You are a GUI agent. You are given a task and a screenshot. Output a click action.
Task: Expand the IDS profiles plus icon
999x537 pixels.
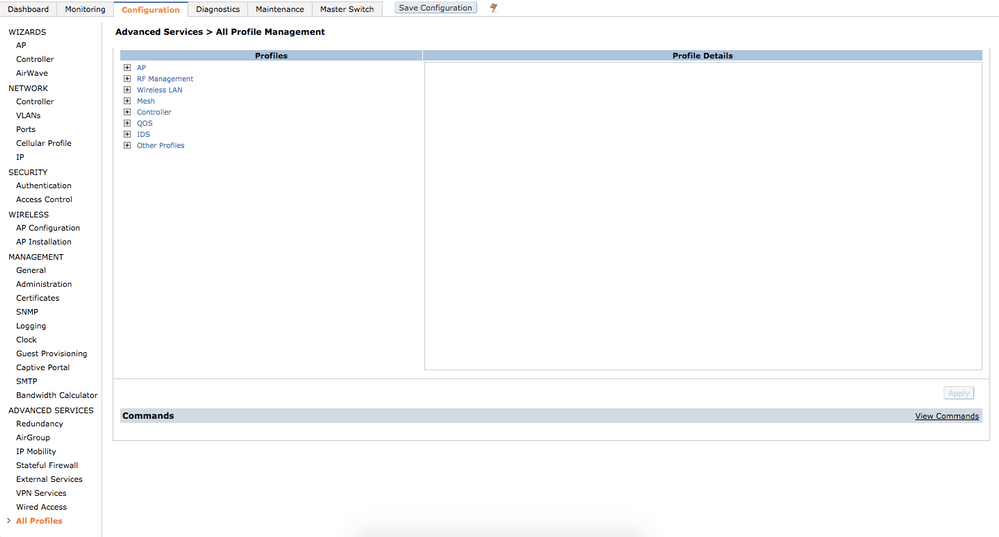pos(127,134)
